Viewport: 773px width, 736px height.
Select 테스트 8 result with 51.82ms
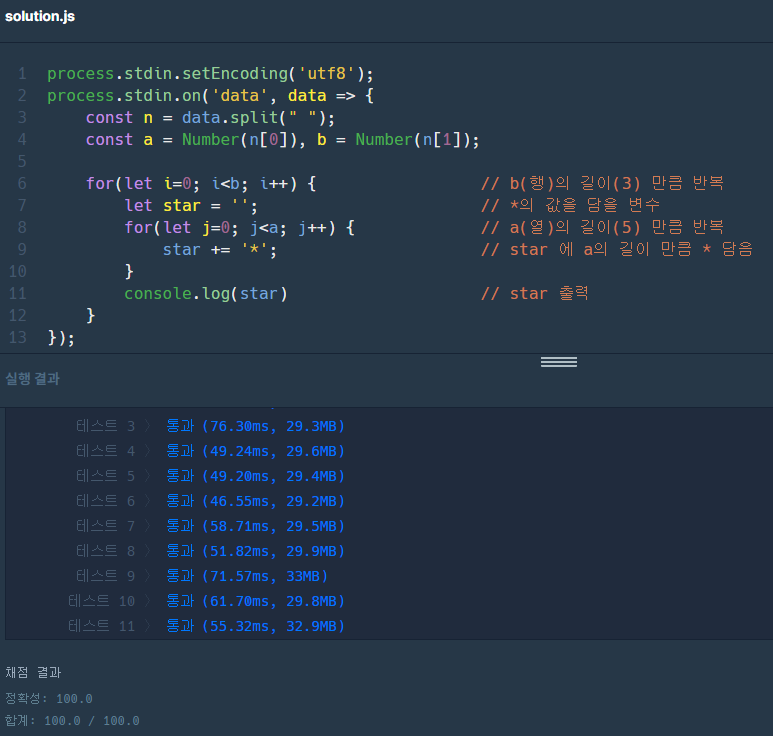(x=210, y=551)
